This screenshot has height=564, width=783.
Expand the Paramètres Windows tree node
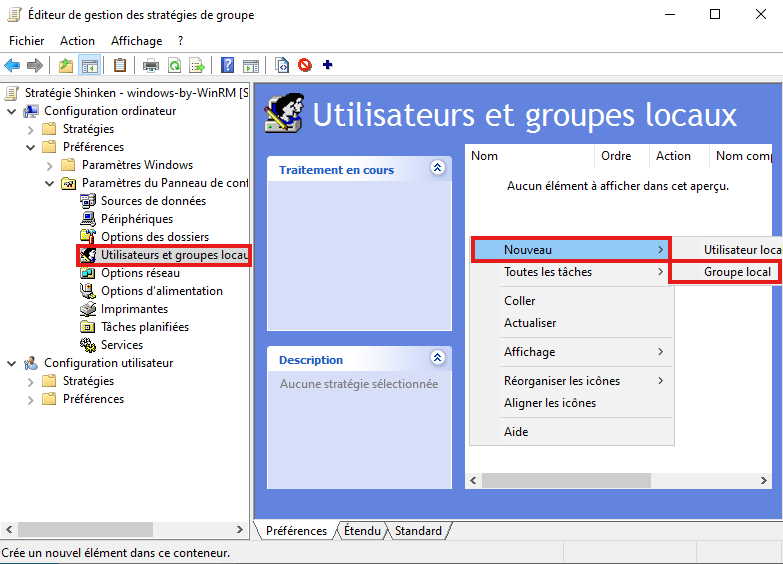coord(50,165)
